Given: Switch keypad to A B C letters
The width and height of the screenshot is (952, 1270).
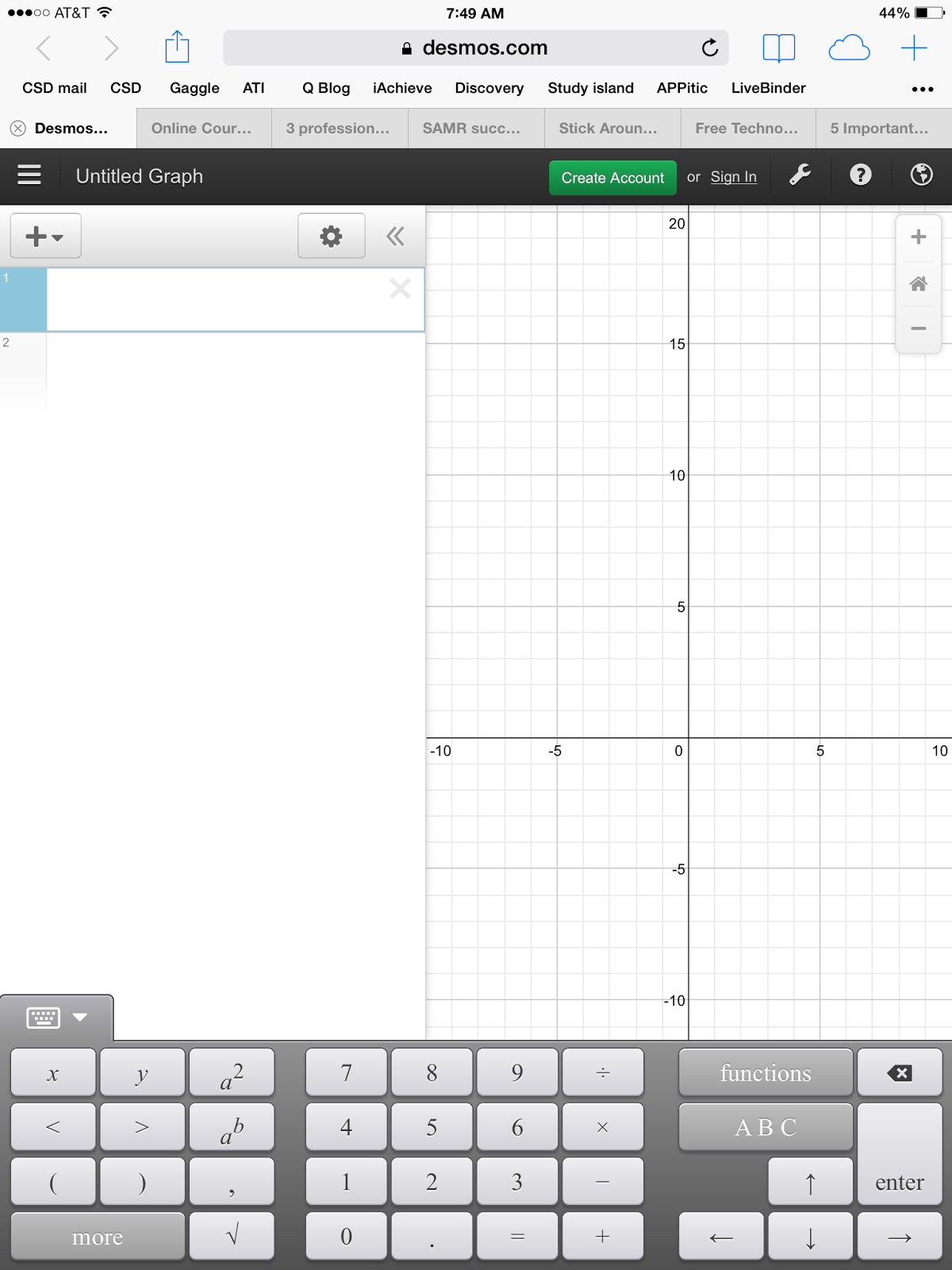Looking at the screenshot, I should (x=766, y=1127).
